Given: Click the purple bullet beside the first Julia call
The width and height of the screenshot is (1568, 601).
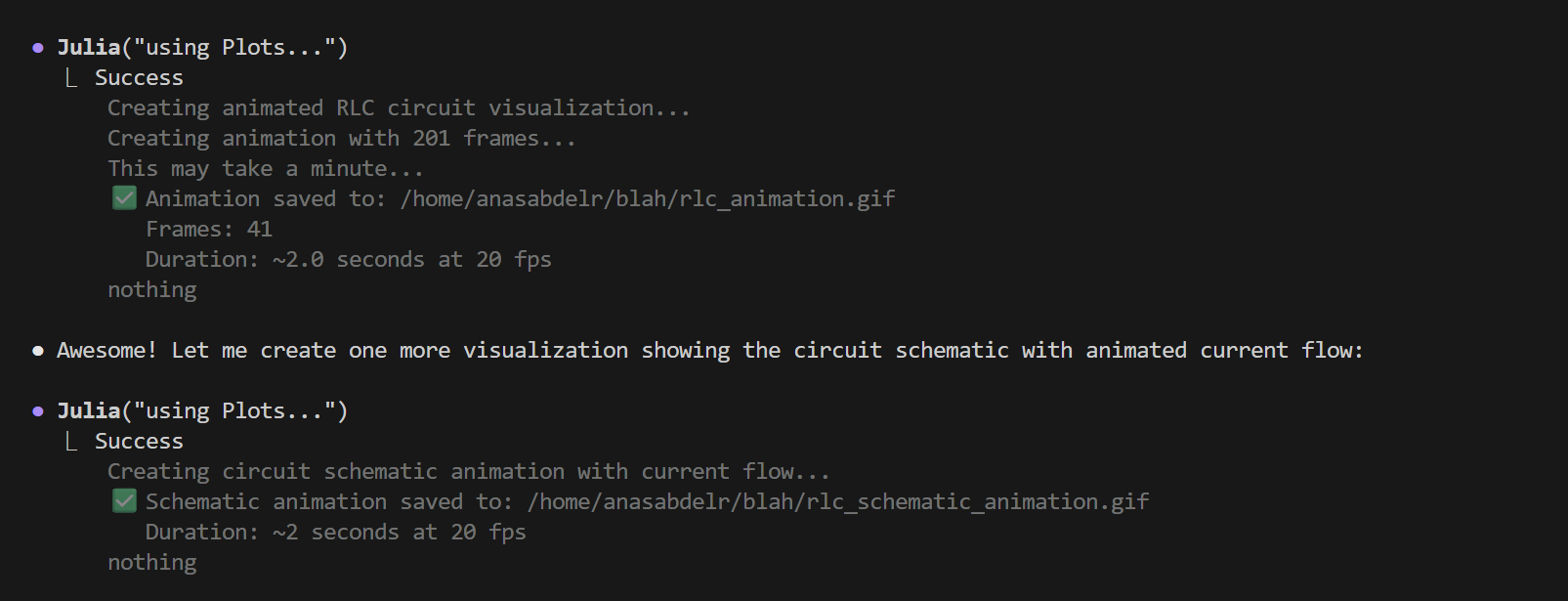Looking at the screenshot, I should [38, 47].
